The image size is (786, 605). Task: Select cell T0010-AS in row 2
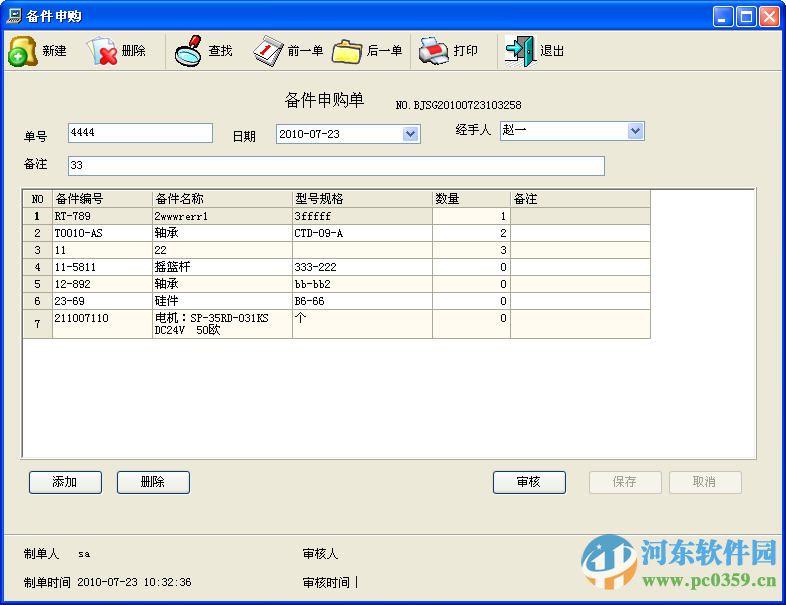102,233
